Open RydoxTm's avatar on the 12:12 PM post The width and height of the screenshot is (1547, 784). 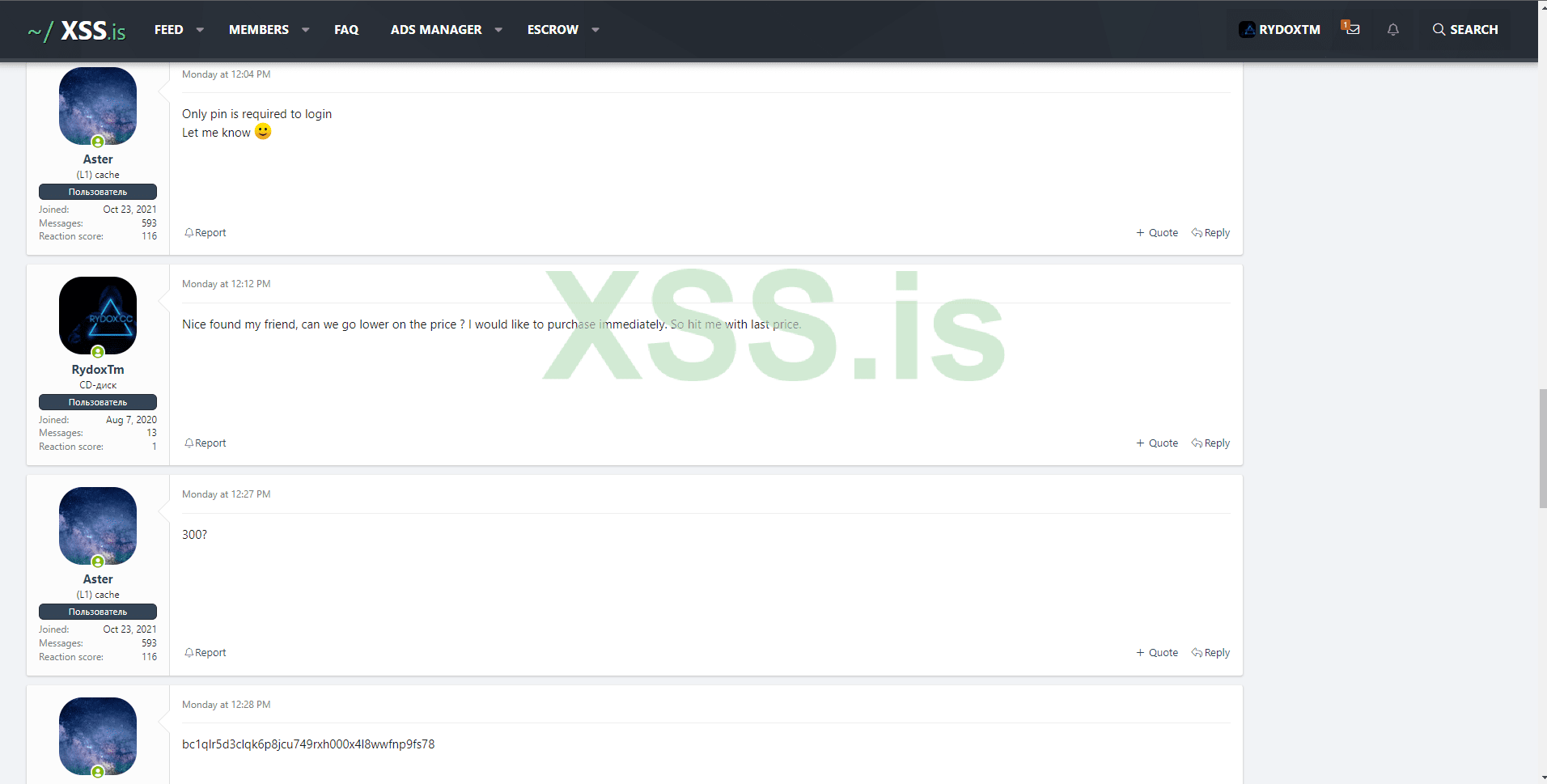point(98,316)
